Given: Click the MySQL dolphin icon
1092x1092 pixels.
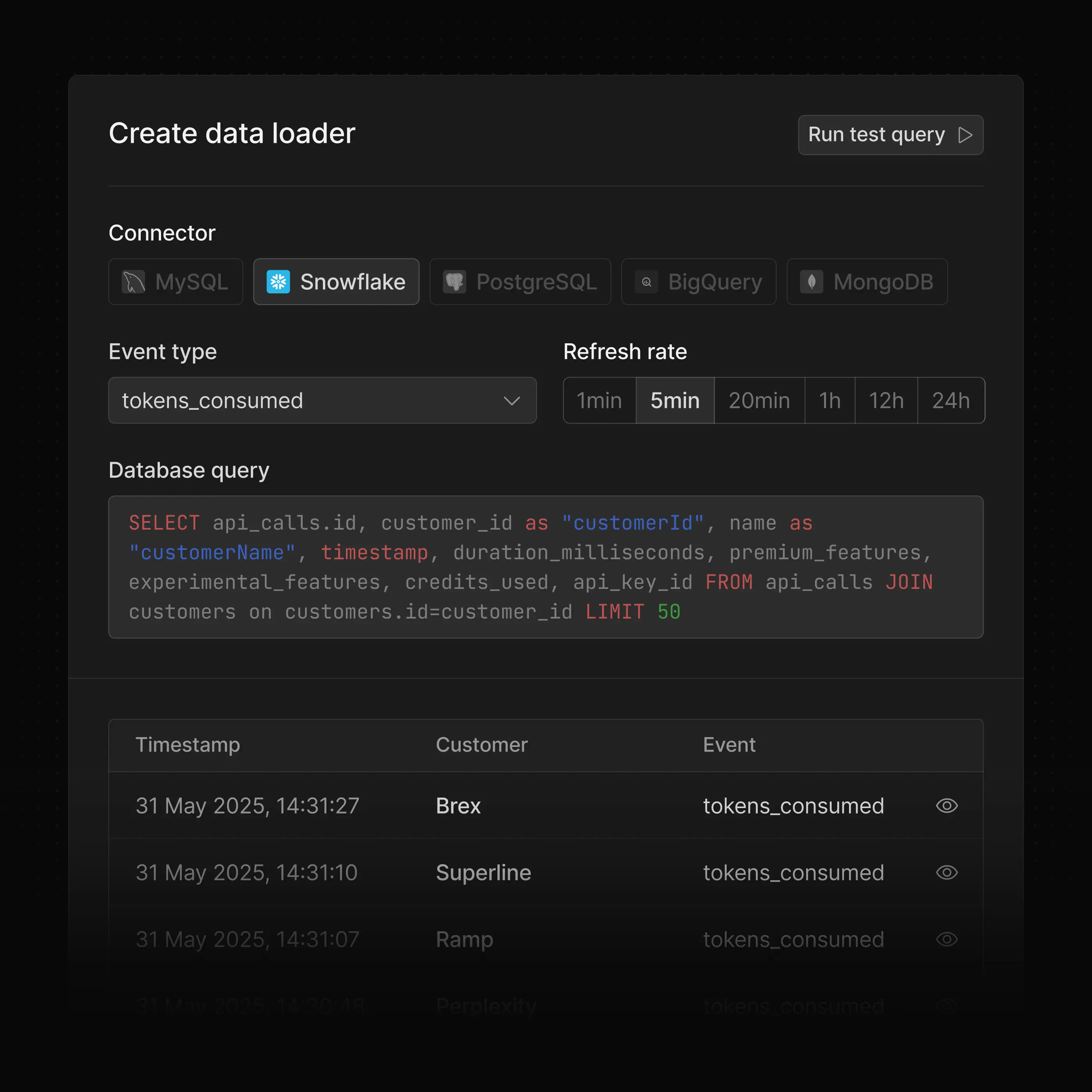Looking at the screenshot, I should pyautogui.click(x=133, y=282).
